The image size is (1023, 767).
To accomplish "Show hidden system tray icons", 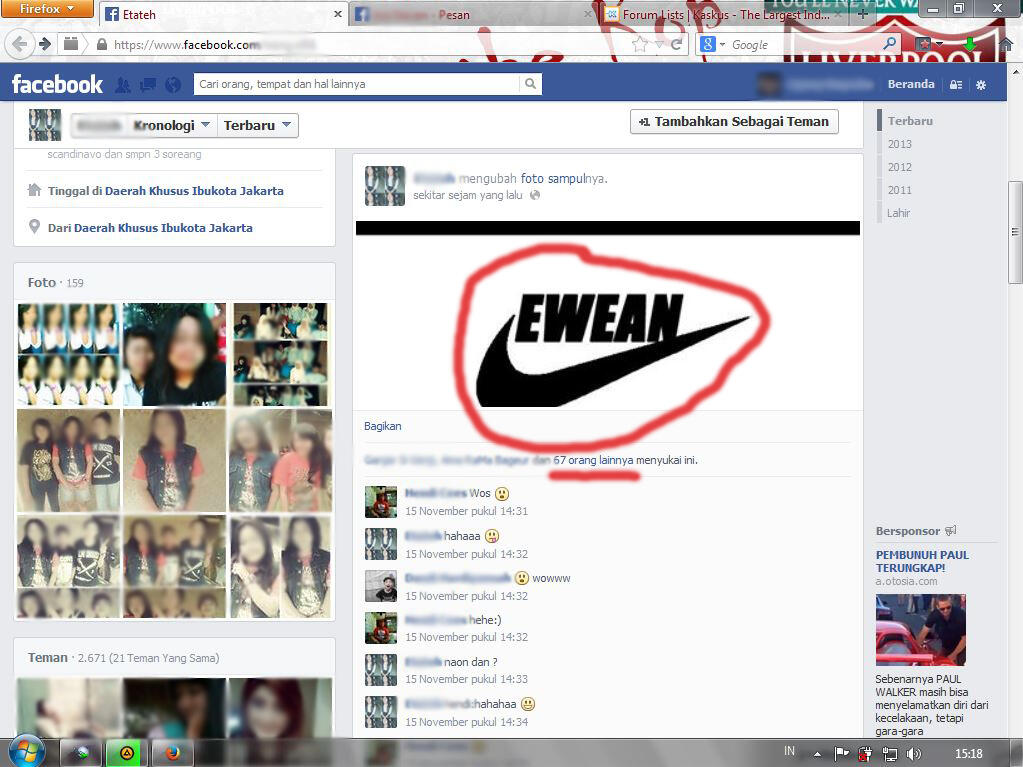I will [x=817, y=755].
